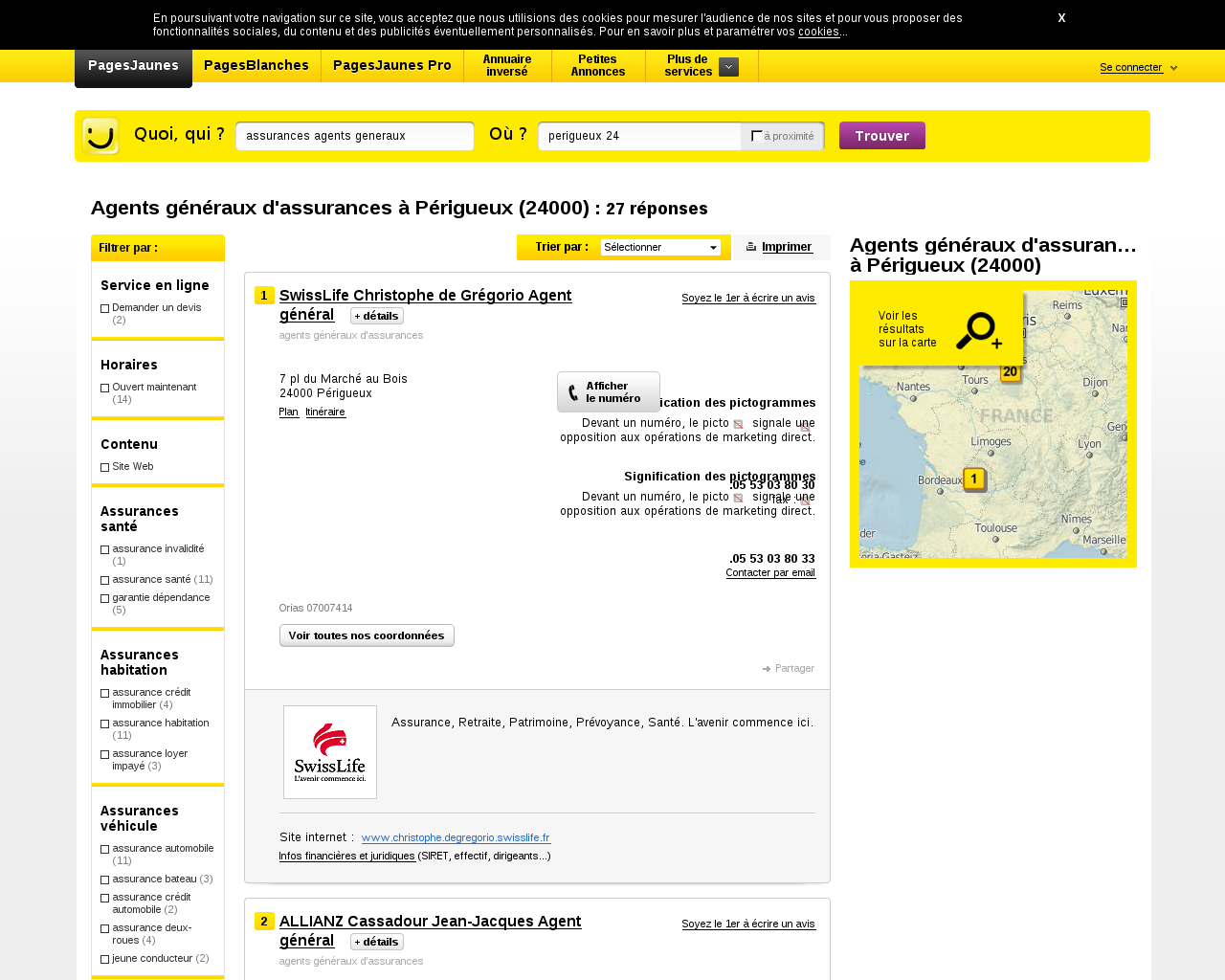The height and width of the screenshot is (980, 1225).
Task: Click the phone icon on Afficher le numéro
Action: click(573, 392)
